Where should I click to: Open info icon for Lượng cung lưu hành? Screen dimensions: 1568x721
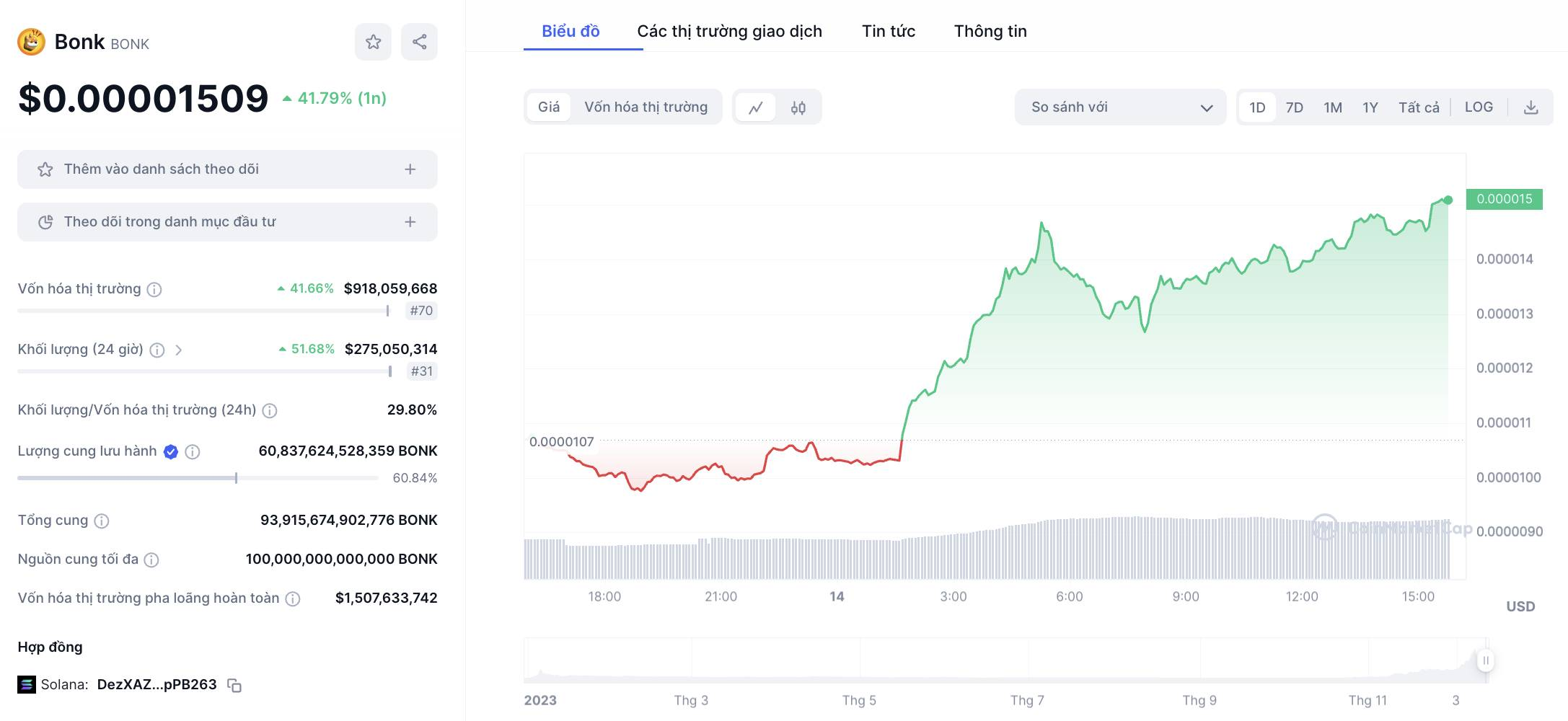click(193, 452)
